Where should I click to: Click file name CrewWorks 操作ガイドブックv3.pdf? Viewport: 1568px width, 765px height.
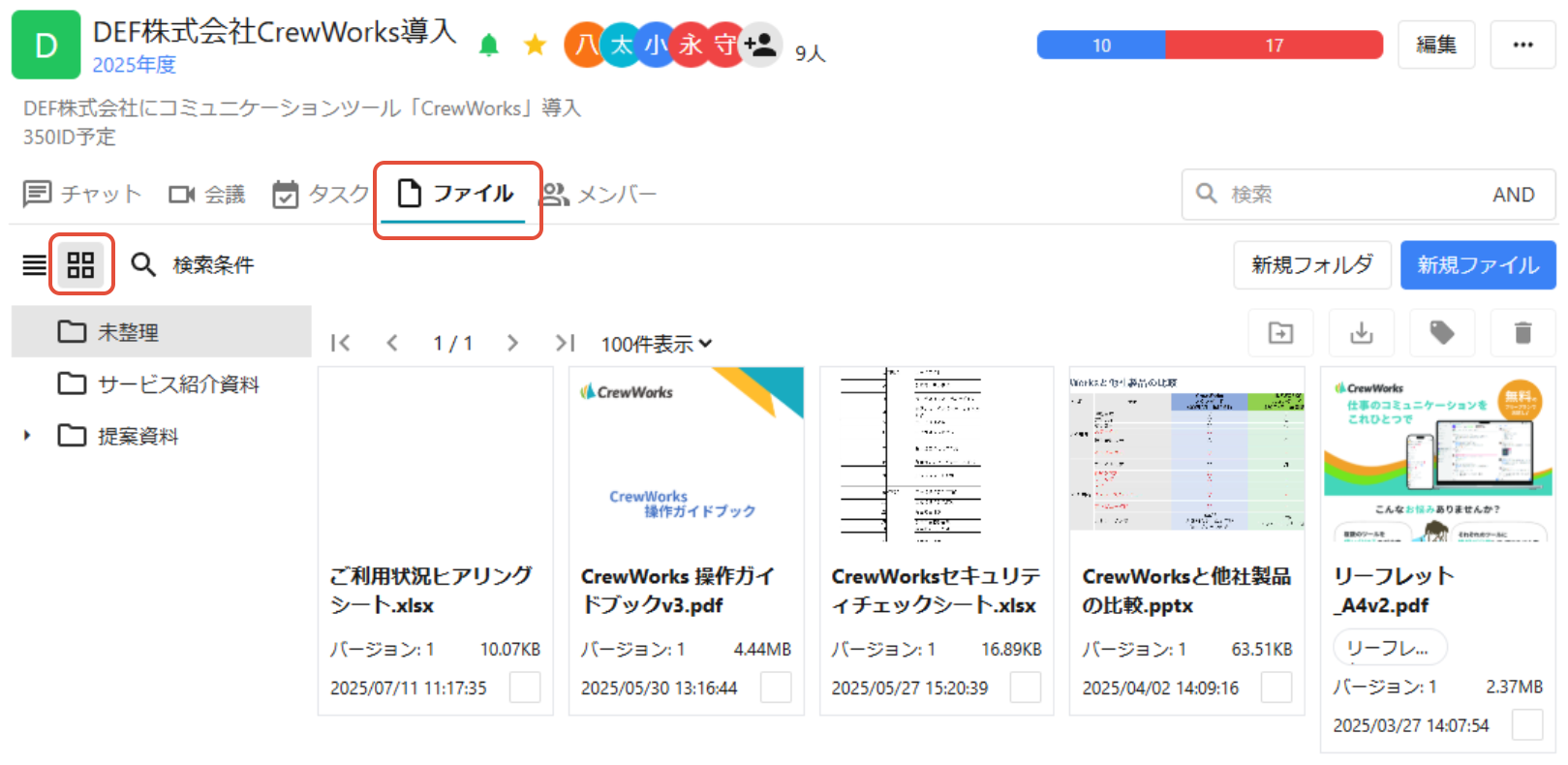pyautogui.click(x=677, y=591)
